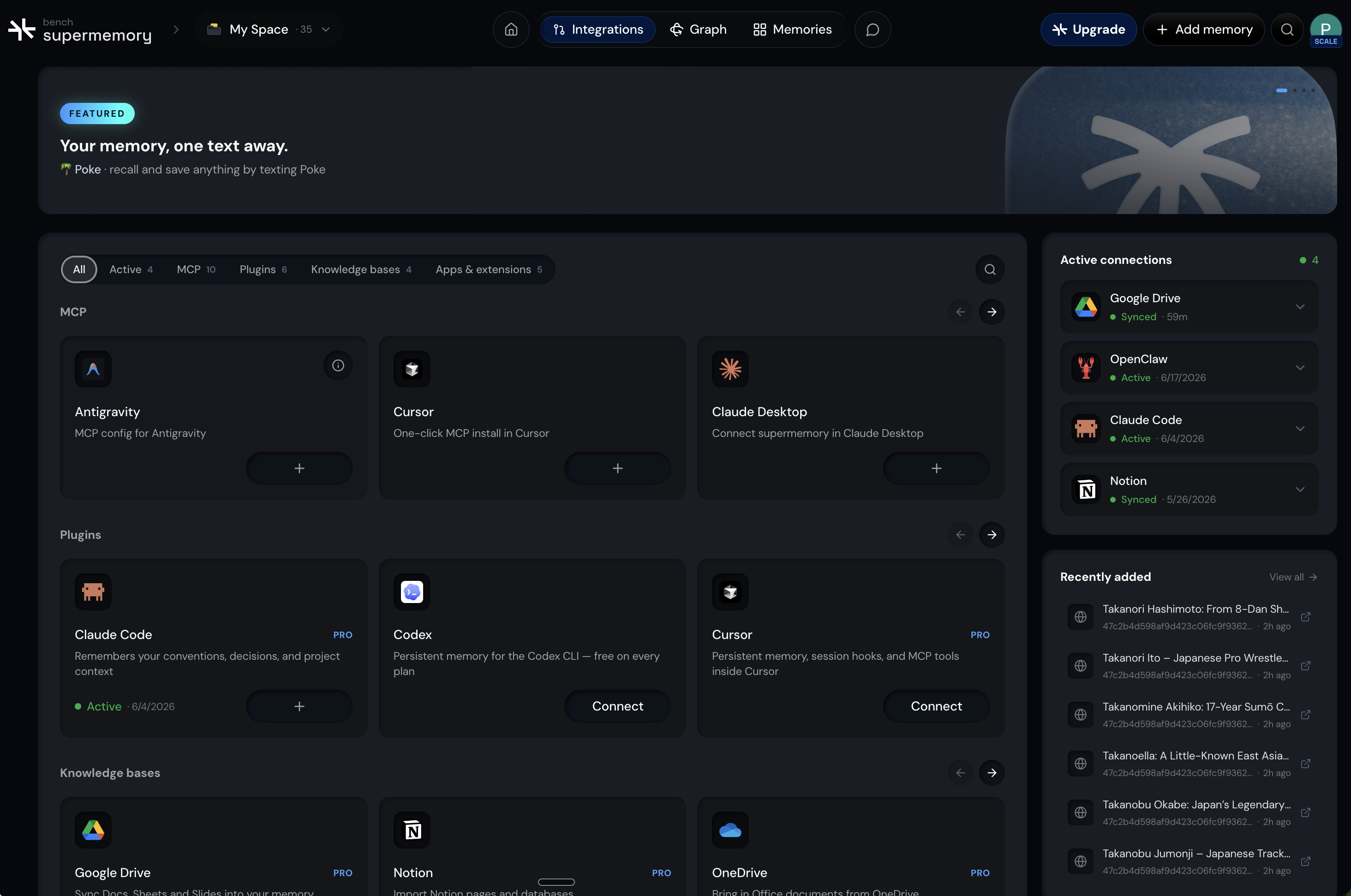
Task: Open the Takanoella recently added entry
Action: tap(1189, 764)
